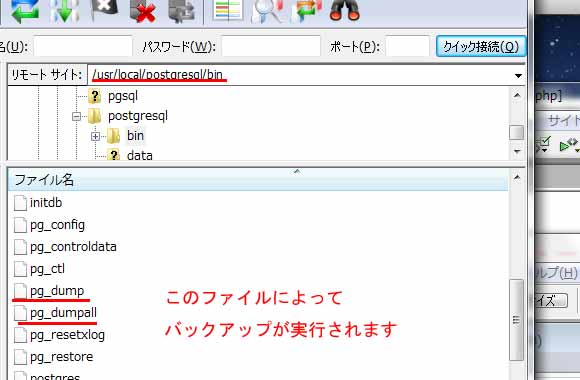The height and width of the screenshot is (380, 580).
Task: Select the data folder in remote tree
Action: [x=139, y=155]
